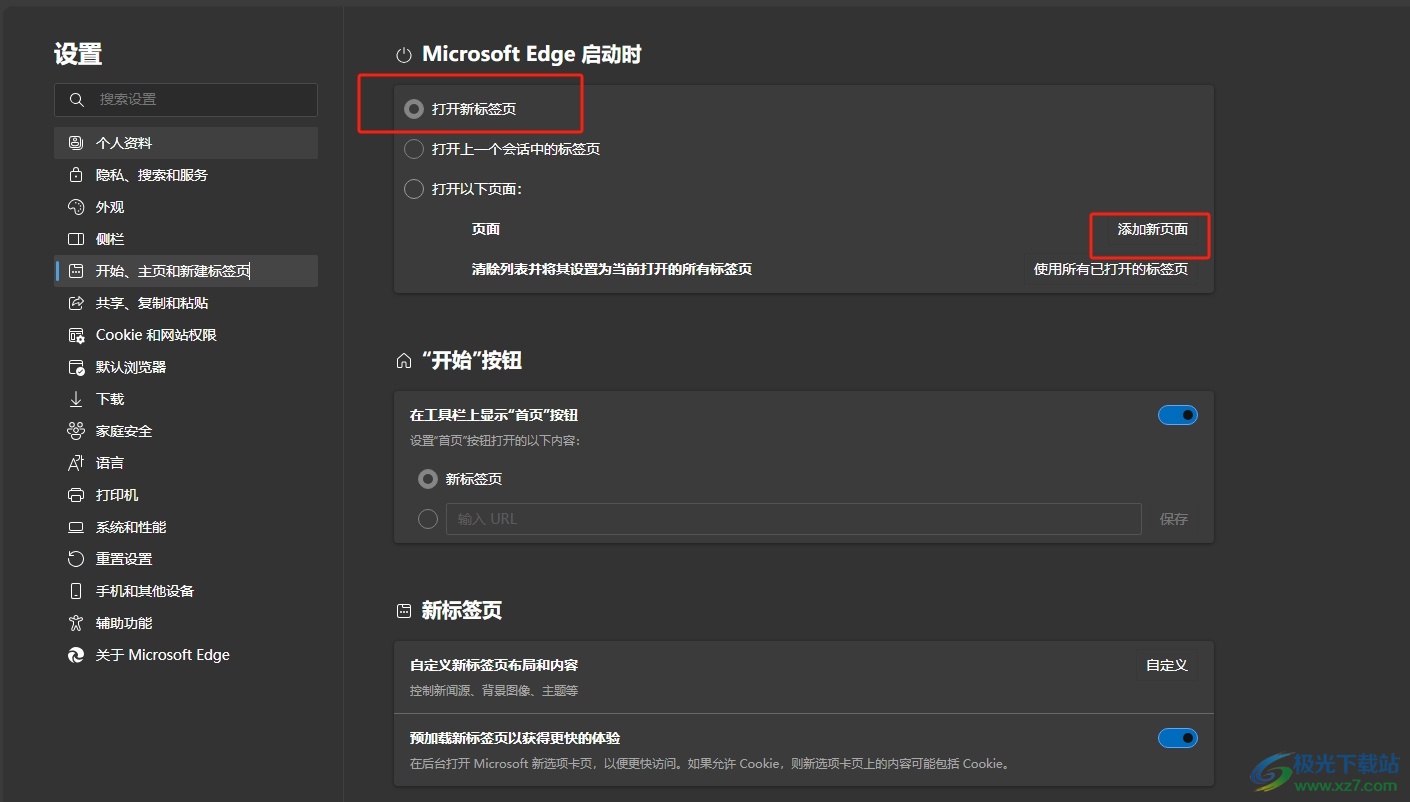
Task: Click the Cookie 和网站权限 icon
Action: pos(76,335)
